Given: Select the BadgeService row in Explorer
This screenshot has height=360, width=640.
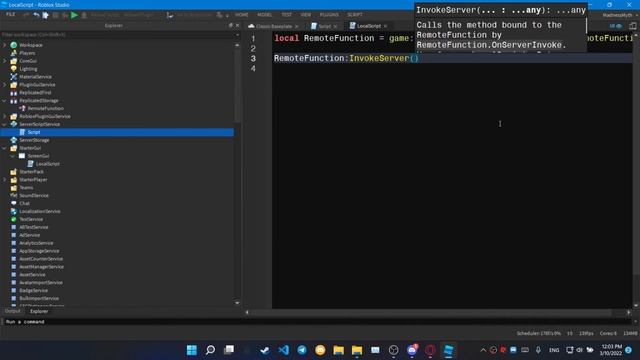Looking at the screenshot, I should click(118, 291).
